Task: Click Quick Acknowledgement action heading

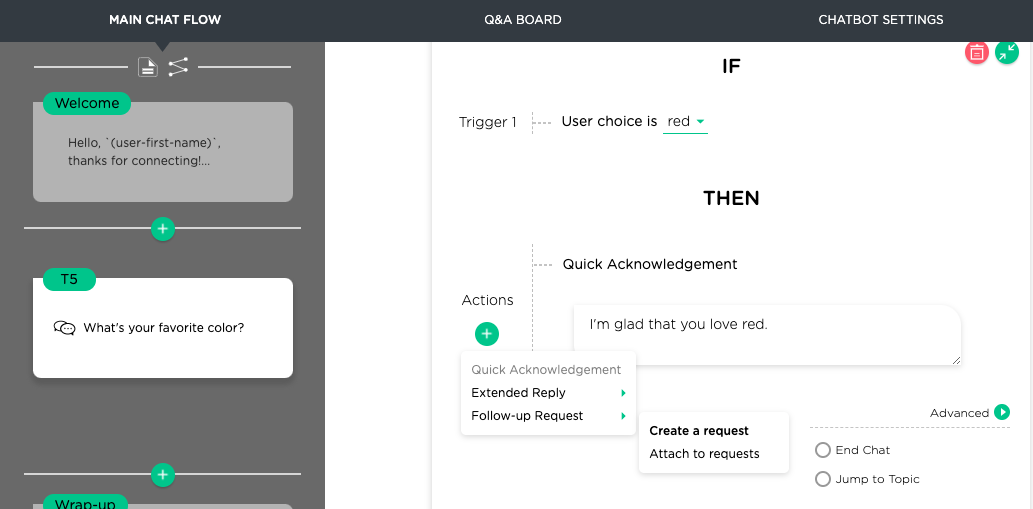Action: click(x=650, y=264)
